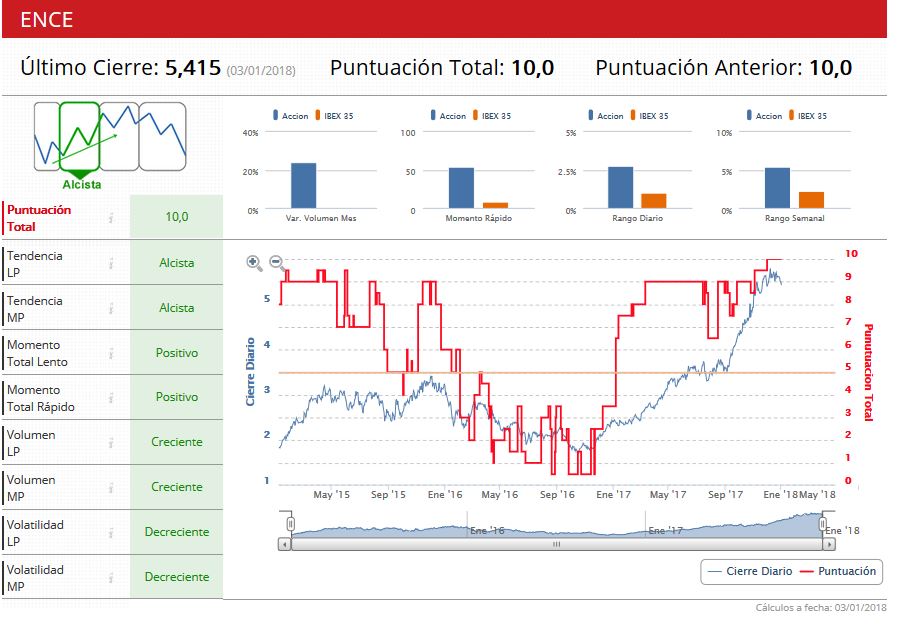Click the Último Cierre value 5,415
Image resolution: width=899 pixels, height=626 pixels.
point(193,68)
